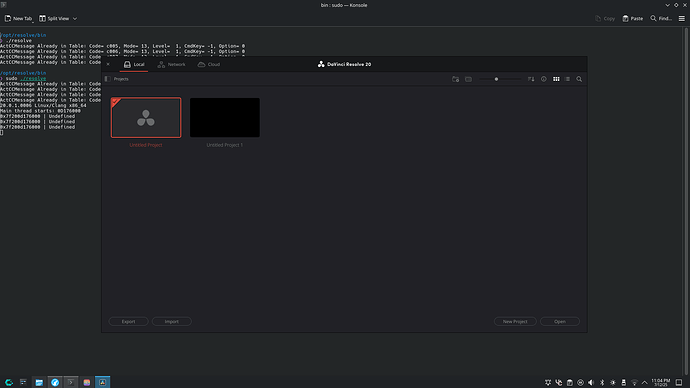Viewport: 690px width, 388px height.
Task: Click the show desktop icon at taskbar end
Action: point(679,382)
